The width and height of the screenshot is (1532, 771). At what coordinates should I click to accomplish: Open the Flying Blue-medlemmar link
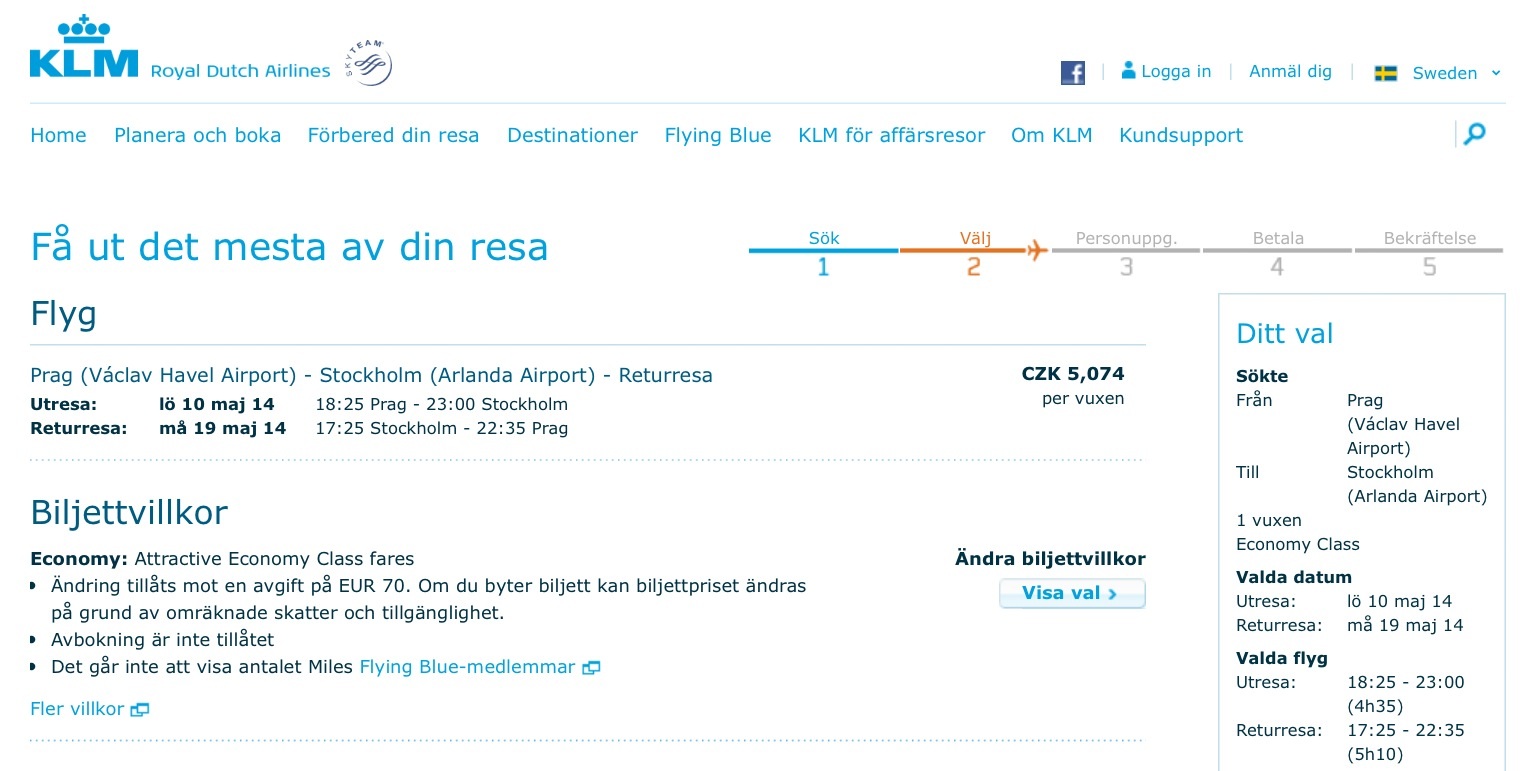[467, 667]
